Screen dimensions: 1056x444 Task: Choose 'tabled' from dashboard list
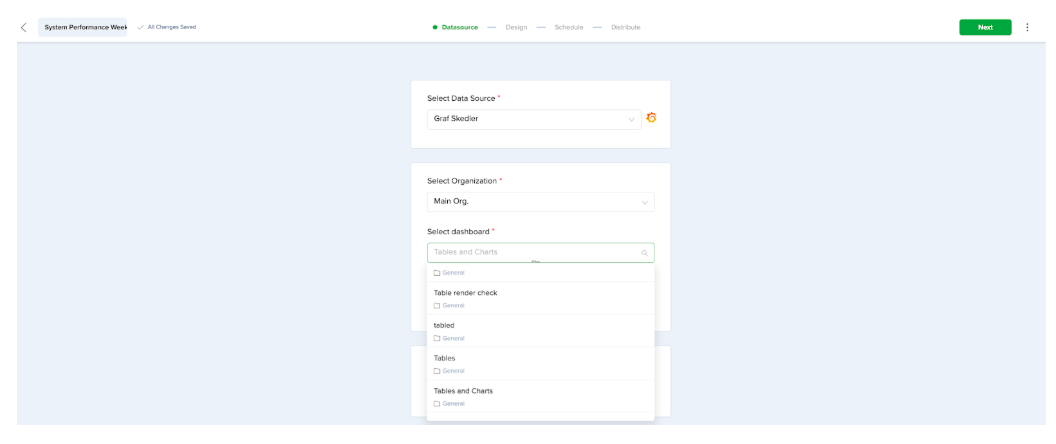click(x=444, y=325)
